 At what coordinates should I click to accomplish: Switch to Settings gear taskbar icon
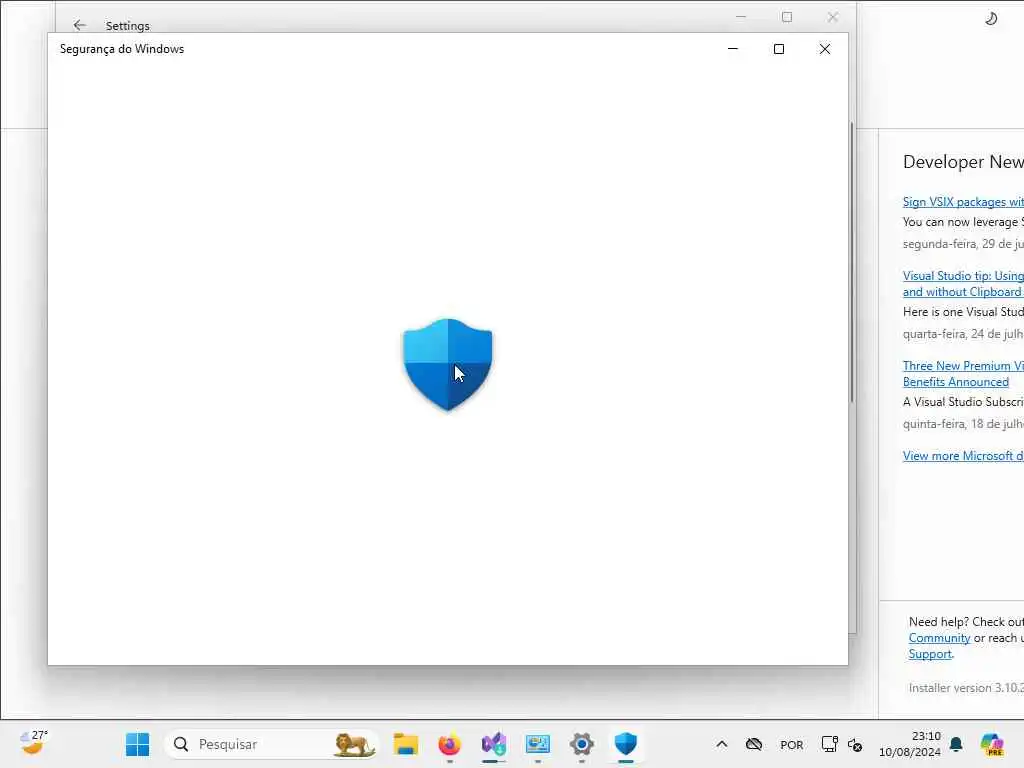click(x=581, y=744)
